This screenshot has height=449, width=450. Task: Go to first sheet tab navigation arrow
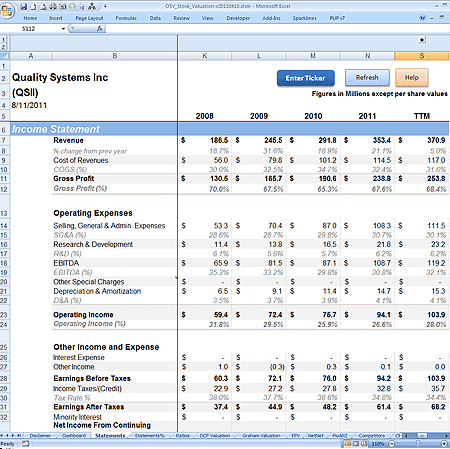[x=2, y=435]
